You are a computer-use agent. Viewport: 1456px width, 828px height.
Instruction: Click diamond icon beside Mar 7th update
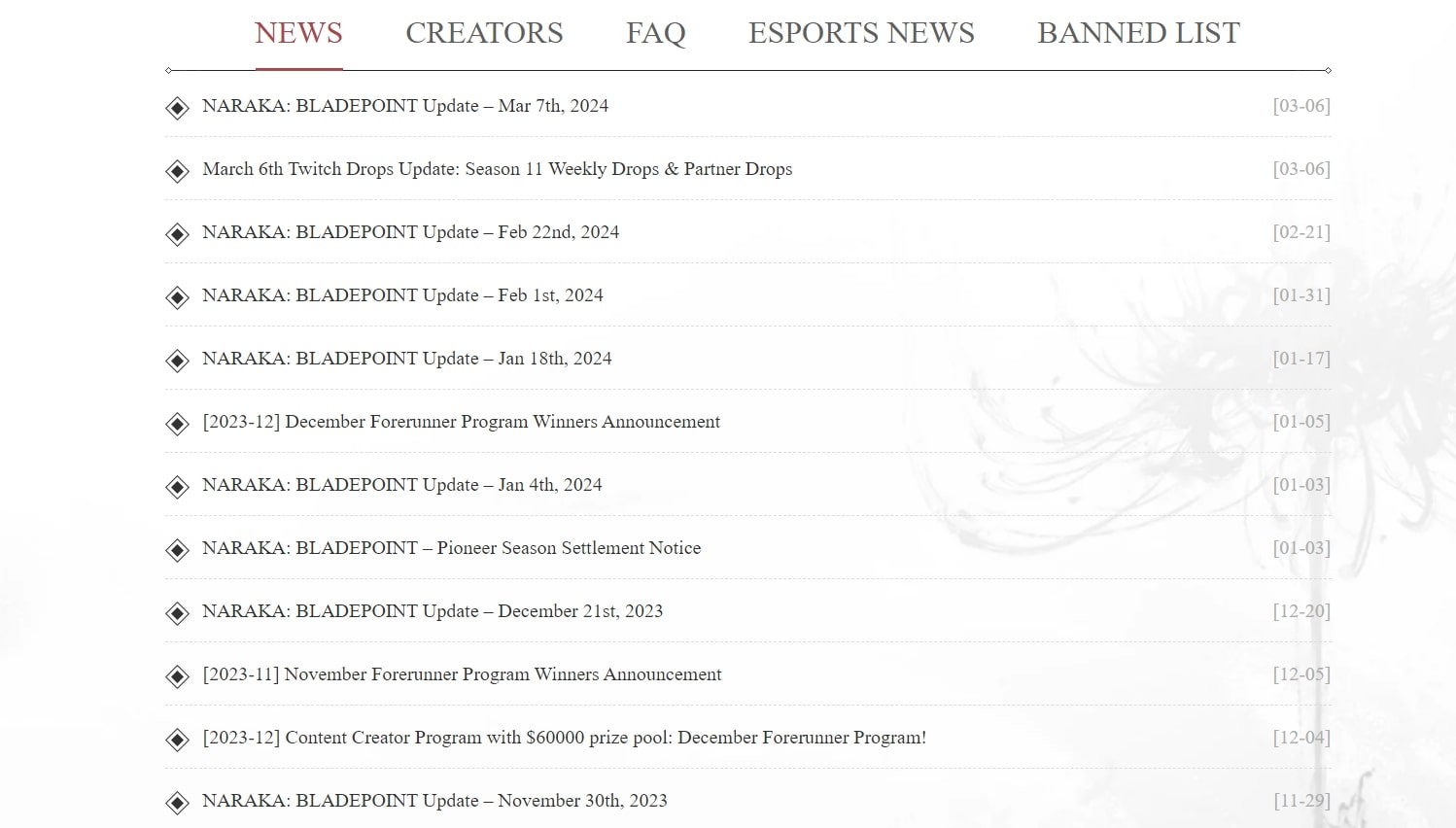pos(177,108)
